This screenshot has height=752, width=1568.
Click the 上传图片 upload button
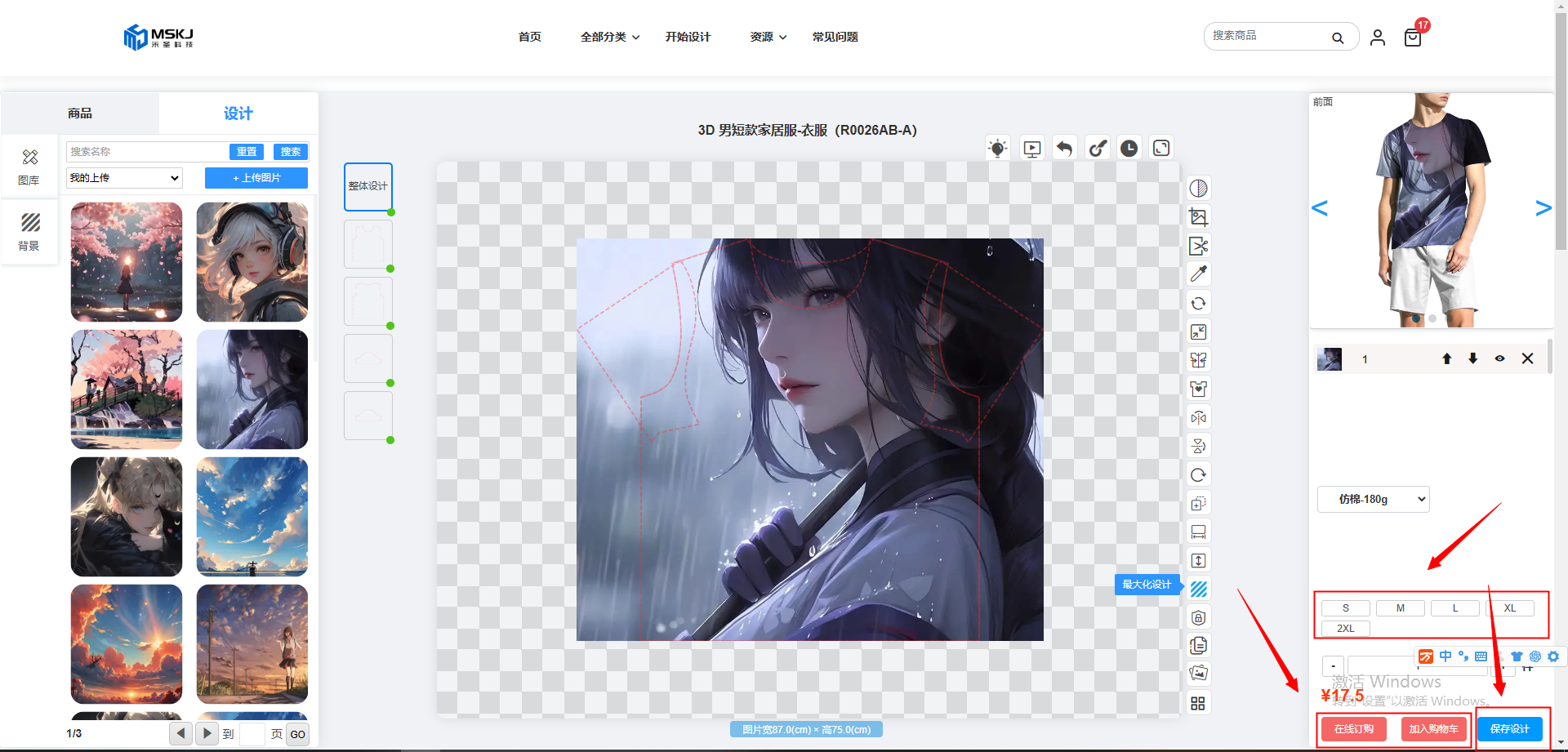click(x=256, y=178)
